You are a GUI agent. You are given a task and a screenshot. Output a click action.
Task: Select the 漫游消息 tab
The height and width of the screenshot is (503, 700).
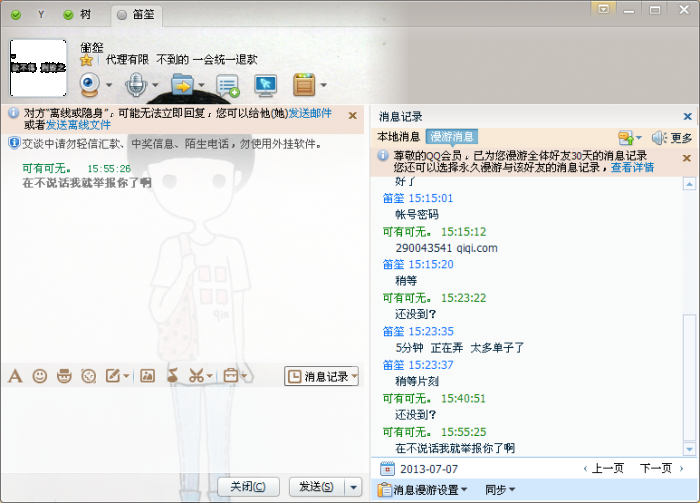pyautogui.click(x=451, y=137)
